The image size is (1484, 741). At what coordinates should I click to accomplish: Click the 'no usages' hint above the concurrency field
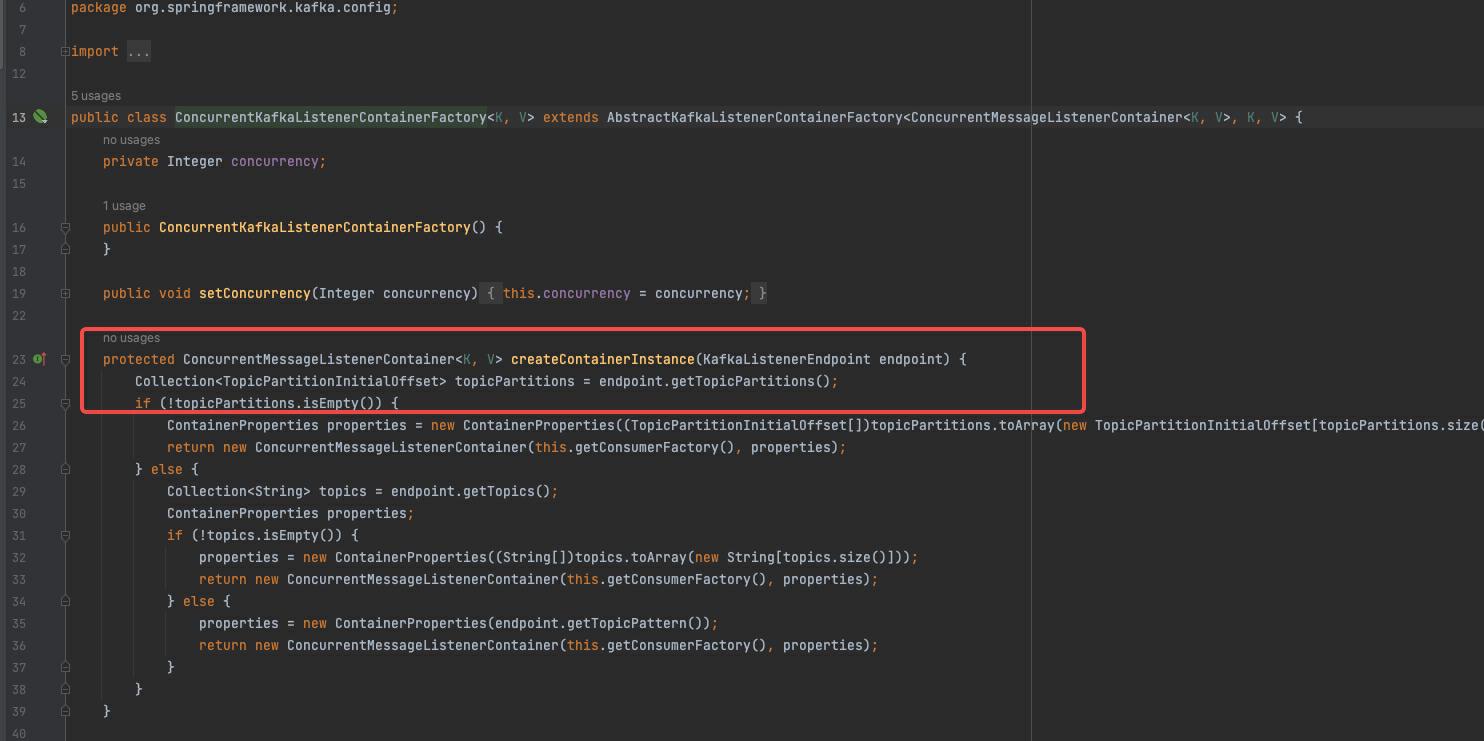(x=131, y=140)
